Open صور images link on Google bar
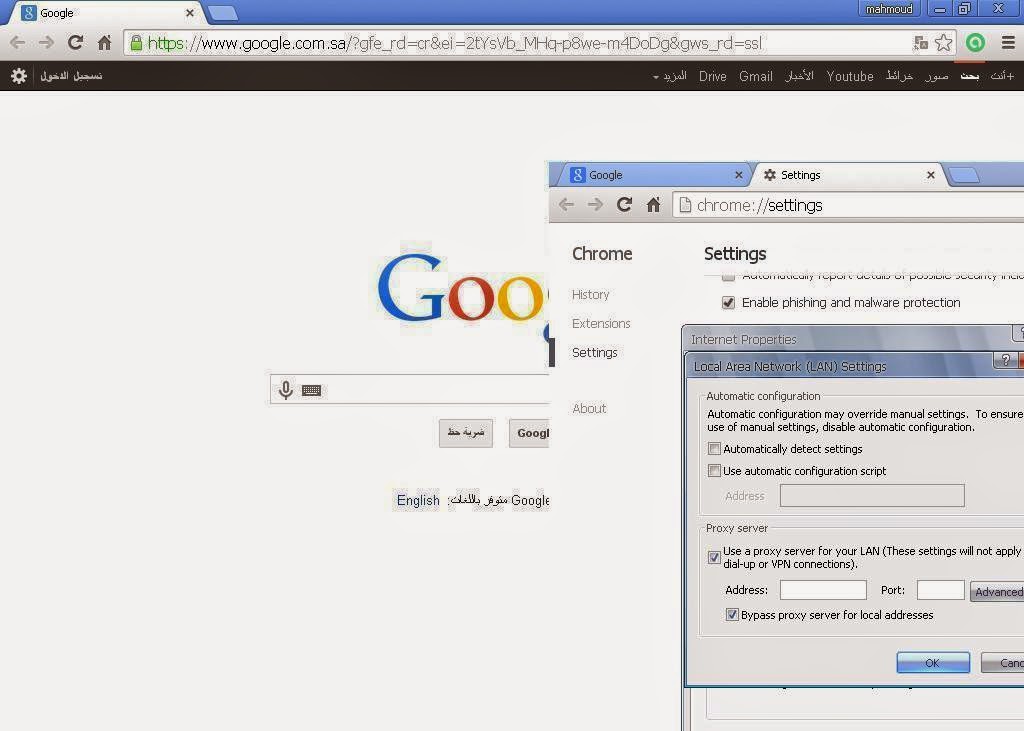1024x731 pixels. click(x=936, y=76)
